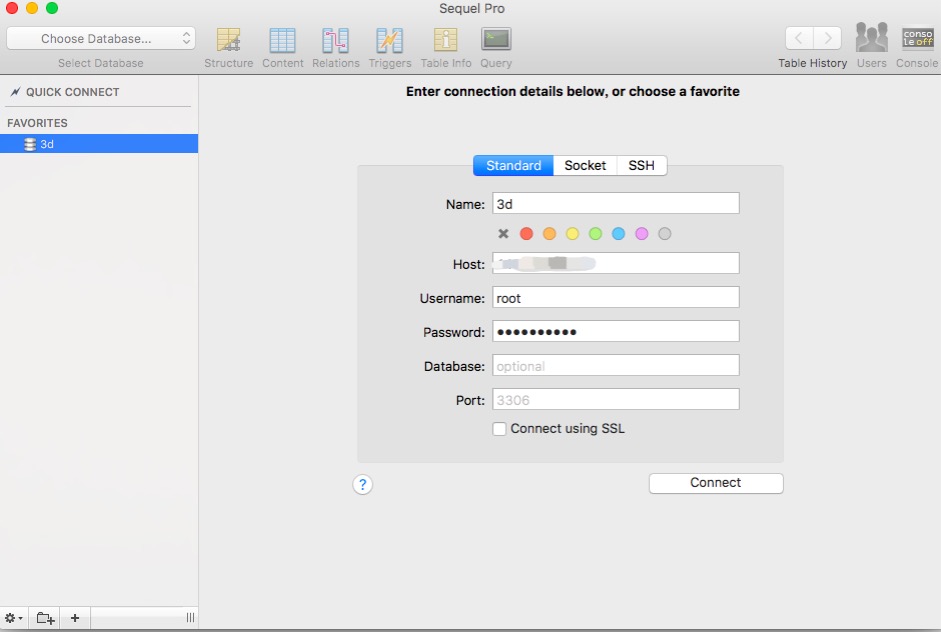The height and width of the screenshot is (632, 941).
Task: Add a new favorite with plus button
Action: tap(75, 618)
